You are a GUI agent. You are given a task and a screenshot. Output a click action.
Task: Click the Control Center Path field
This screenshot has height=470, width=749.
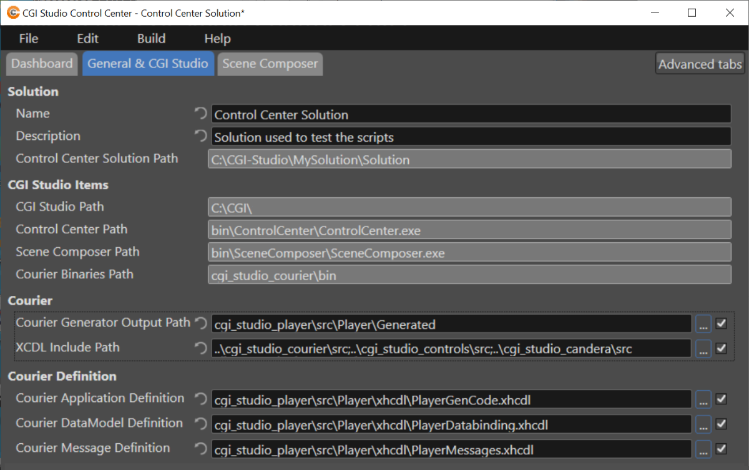pos(470,230)
